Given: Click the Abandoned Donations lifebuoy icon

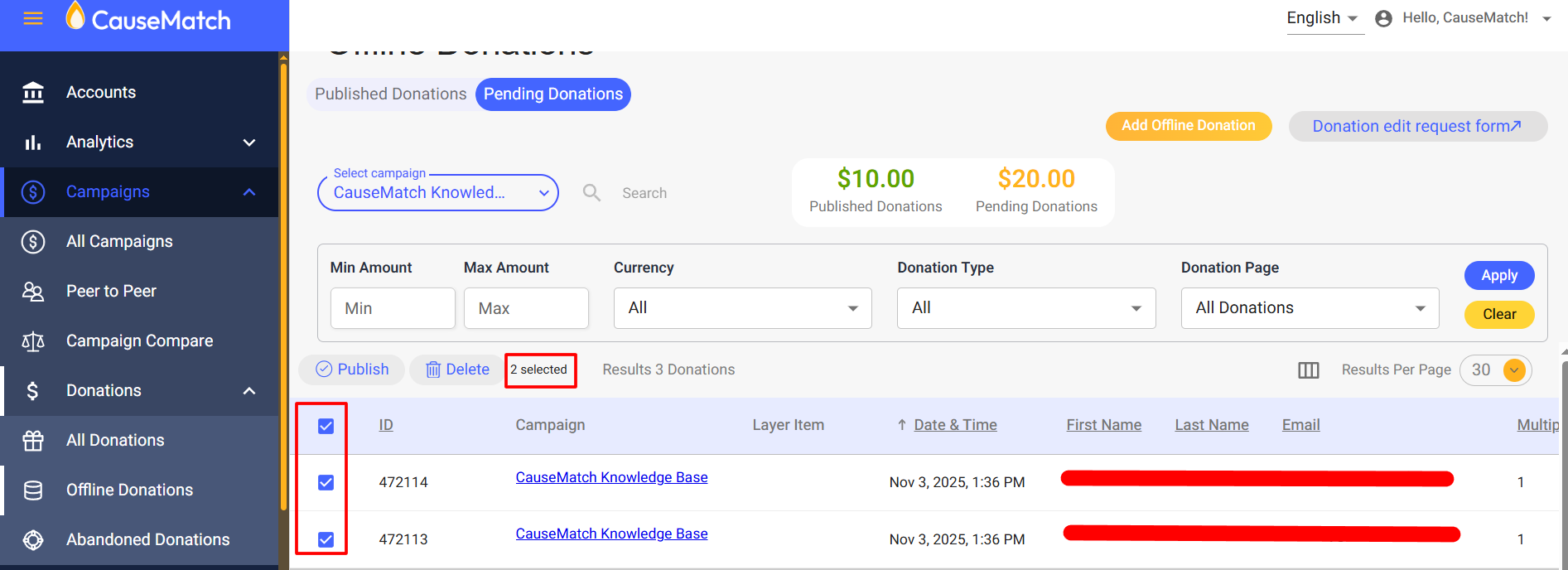Looking at the screenshot, I should 33,540.
